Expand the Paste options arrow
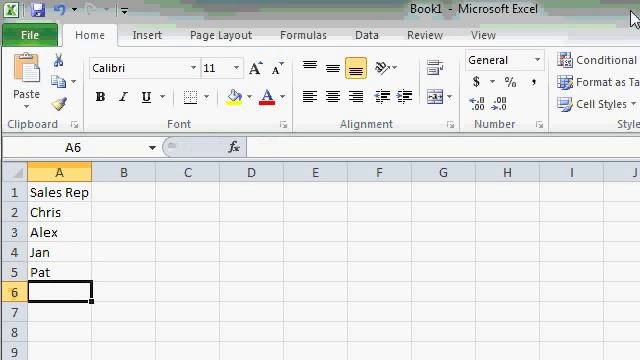 (x=27, y=107)
